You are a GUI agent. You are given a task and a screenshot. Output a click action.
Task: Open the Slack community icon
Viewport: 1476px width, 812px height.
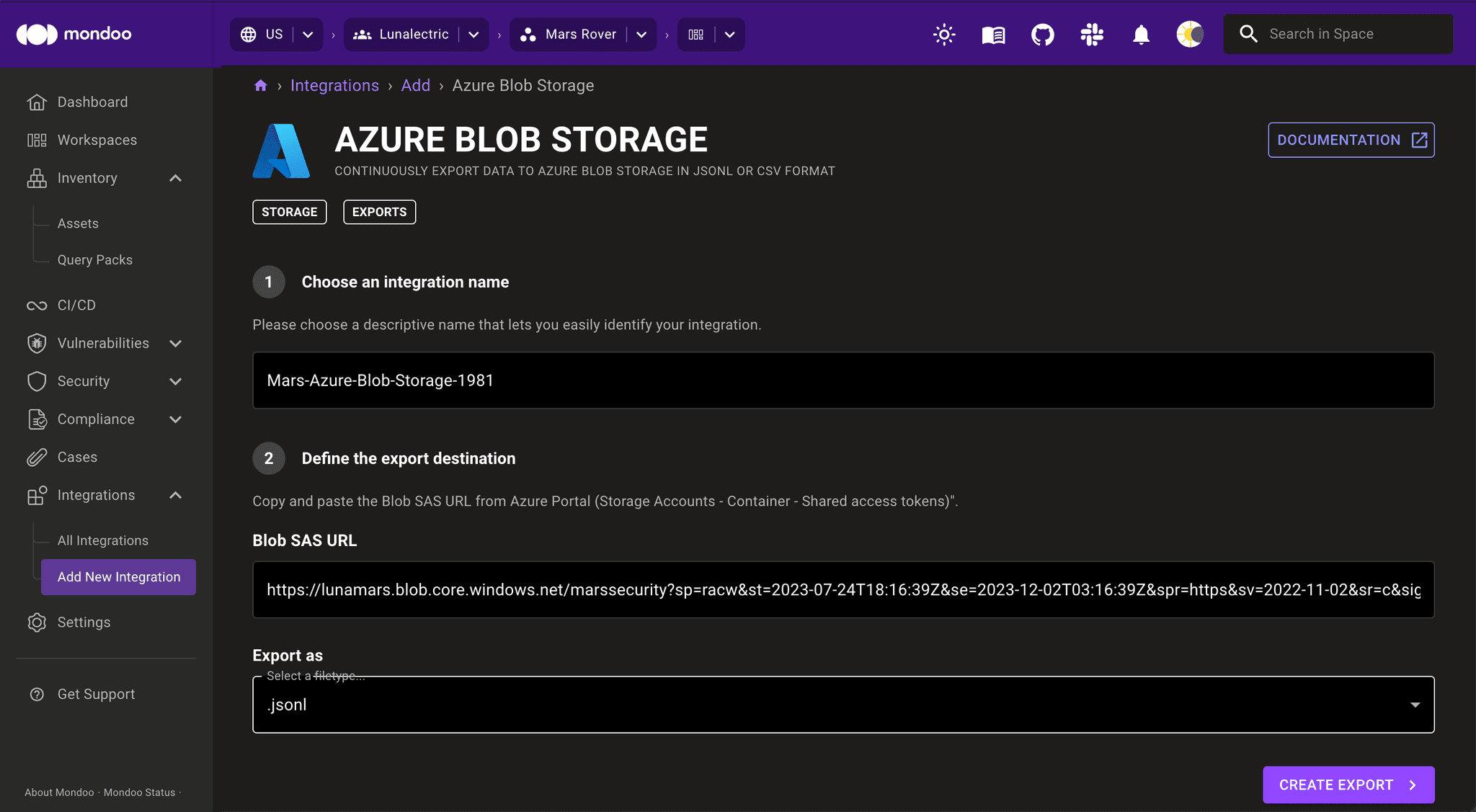coord(1091,34)
